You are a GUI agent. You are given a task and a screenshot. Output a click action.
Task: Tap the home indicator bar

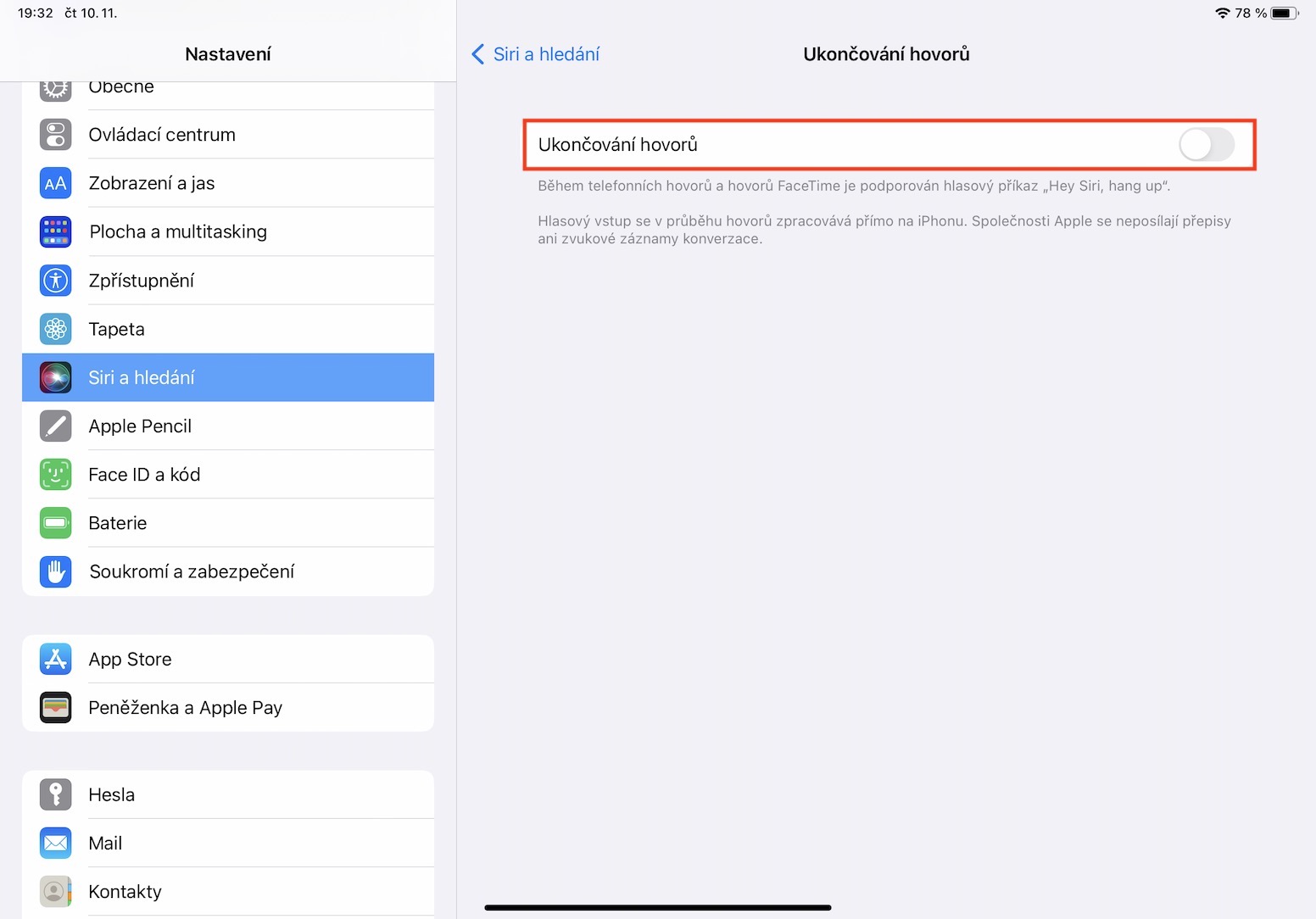(x=657, y=908)
